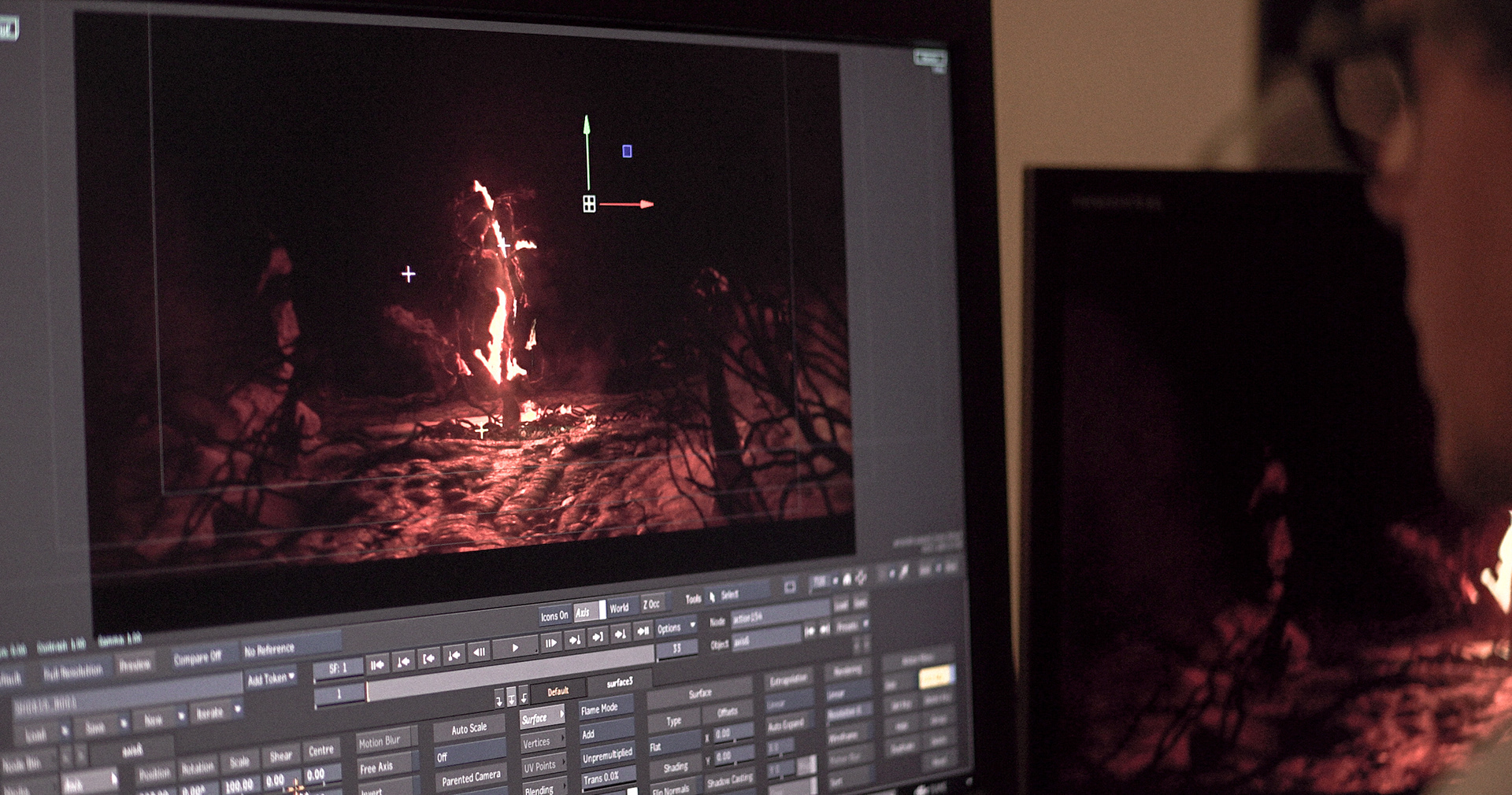Click the timeline scrub bar
This screenshot has height=795, width=1512.
coord(510,673)
